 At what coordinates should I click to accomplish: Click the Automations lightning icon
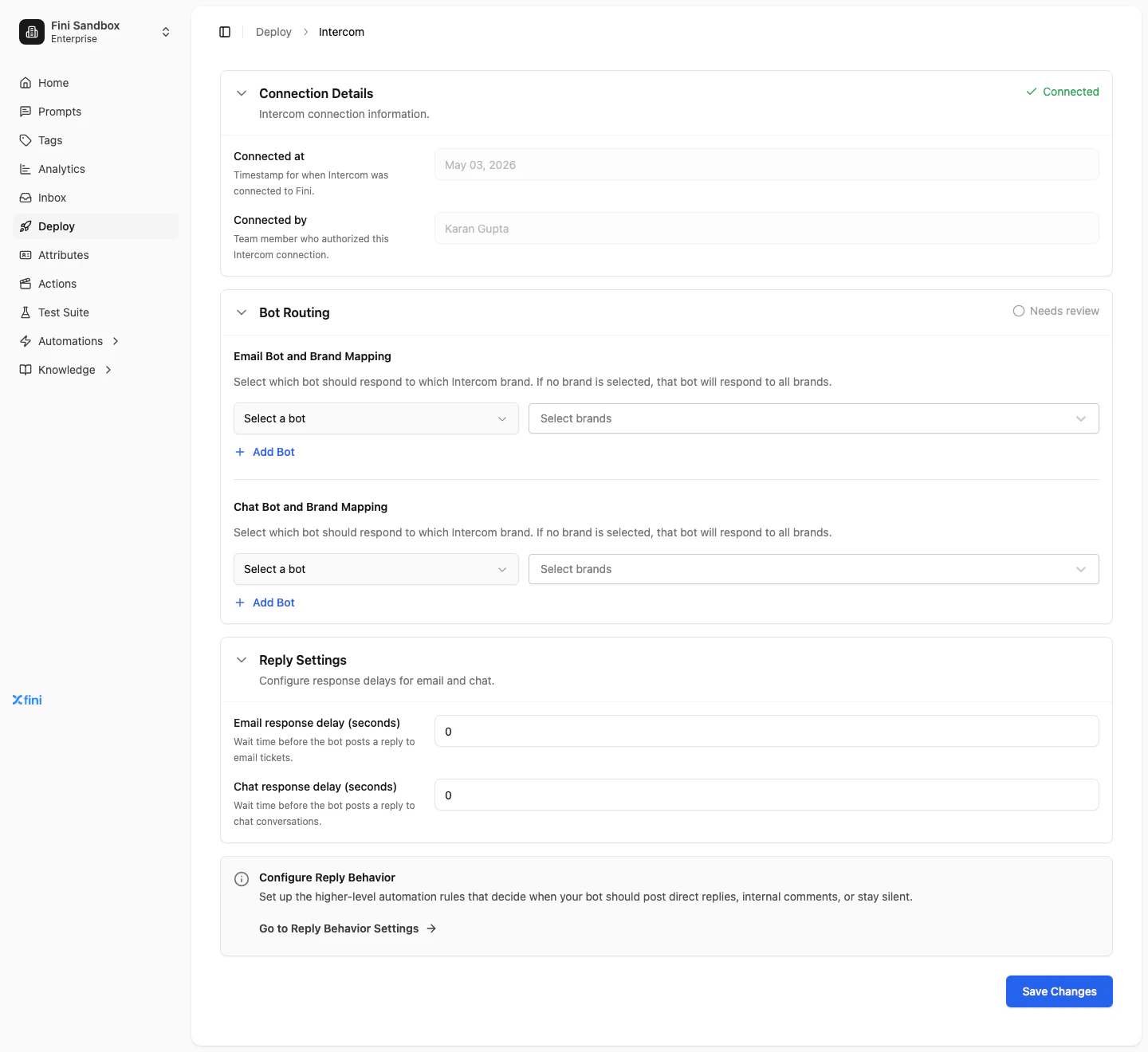pos(26,341)
